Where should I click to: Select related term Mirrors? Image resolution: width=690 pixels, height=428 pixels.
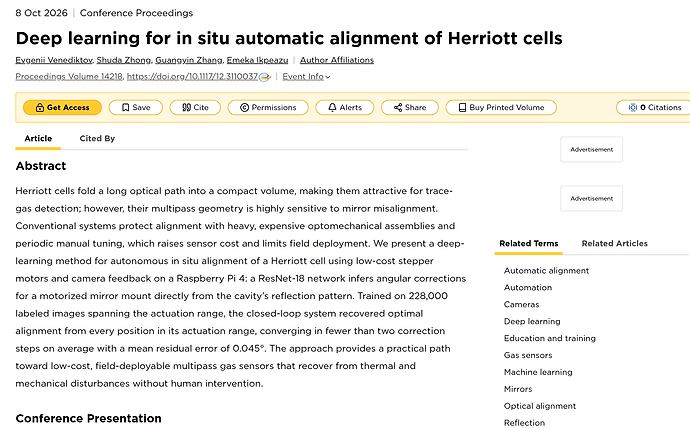[518, 389]
